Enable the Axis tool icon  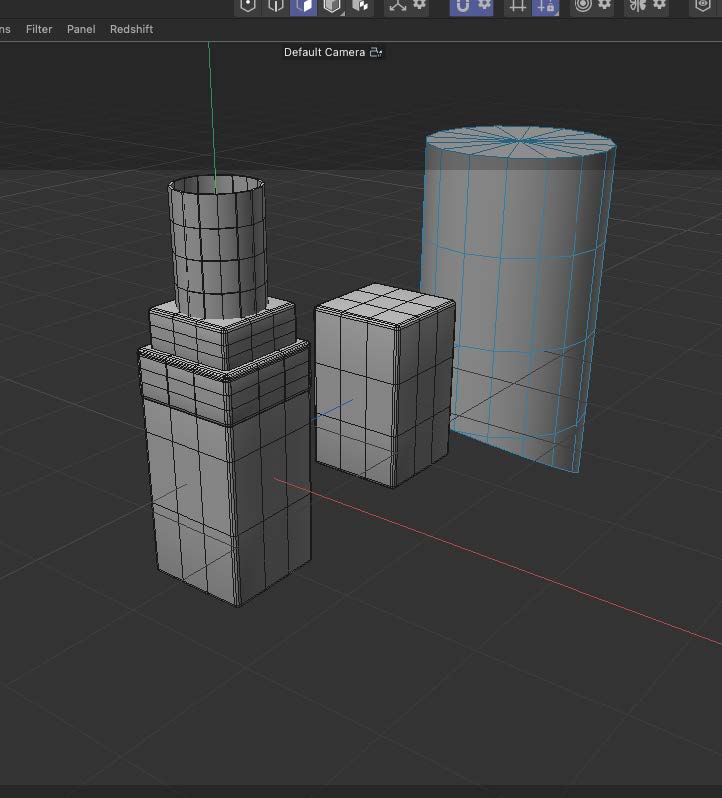click(x=396, y=6)
